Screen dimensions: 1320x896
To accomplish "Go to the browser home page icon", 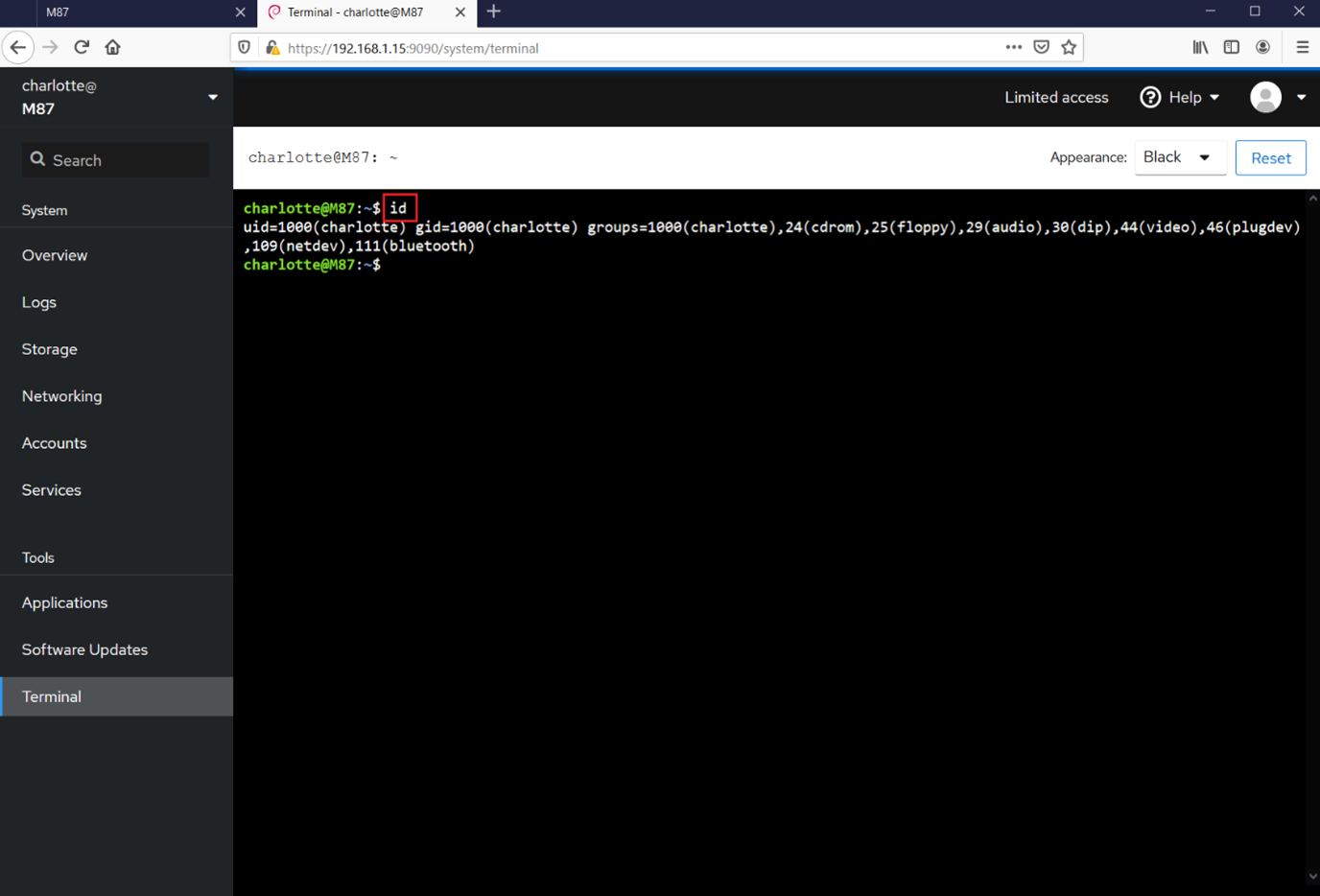I will pos(113,47).
